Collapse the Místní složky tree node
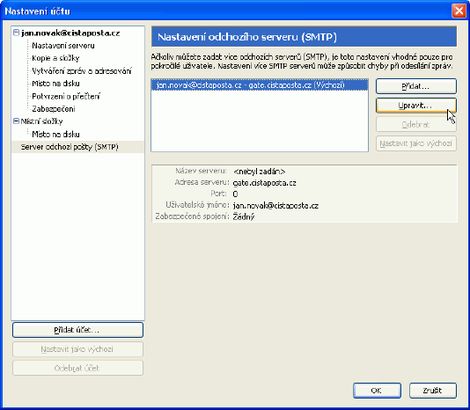 (x=16, y=121)
